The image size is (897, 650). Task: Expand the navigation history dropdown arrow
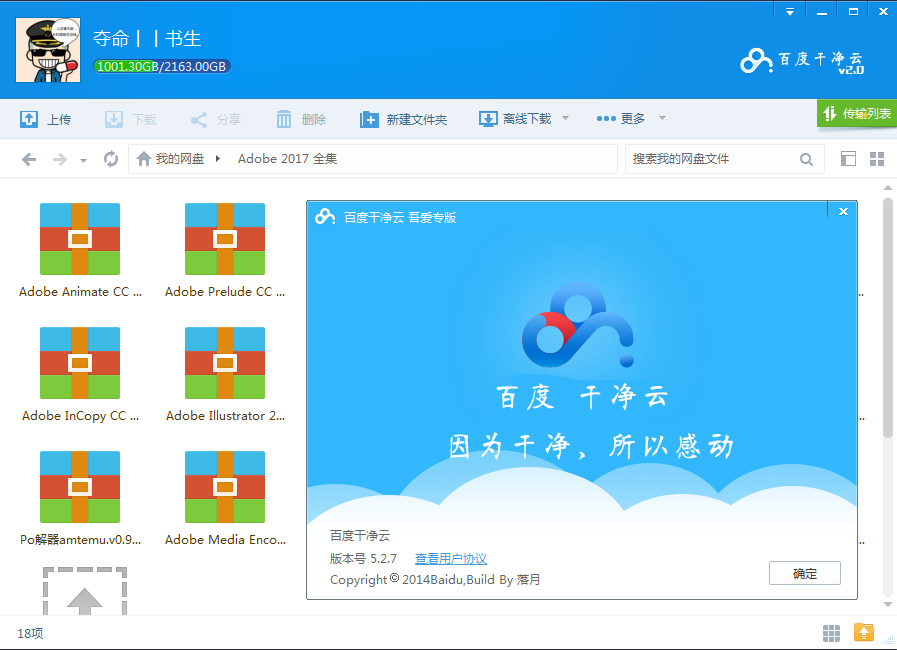[x=84, y=161]
